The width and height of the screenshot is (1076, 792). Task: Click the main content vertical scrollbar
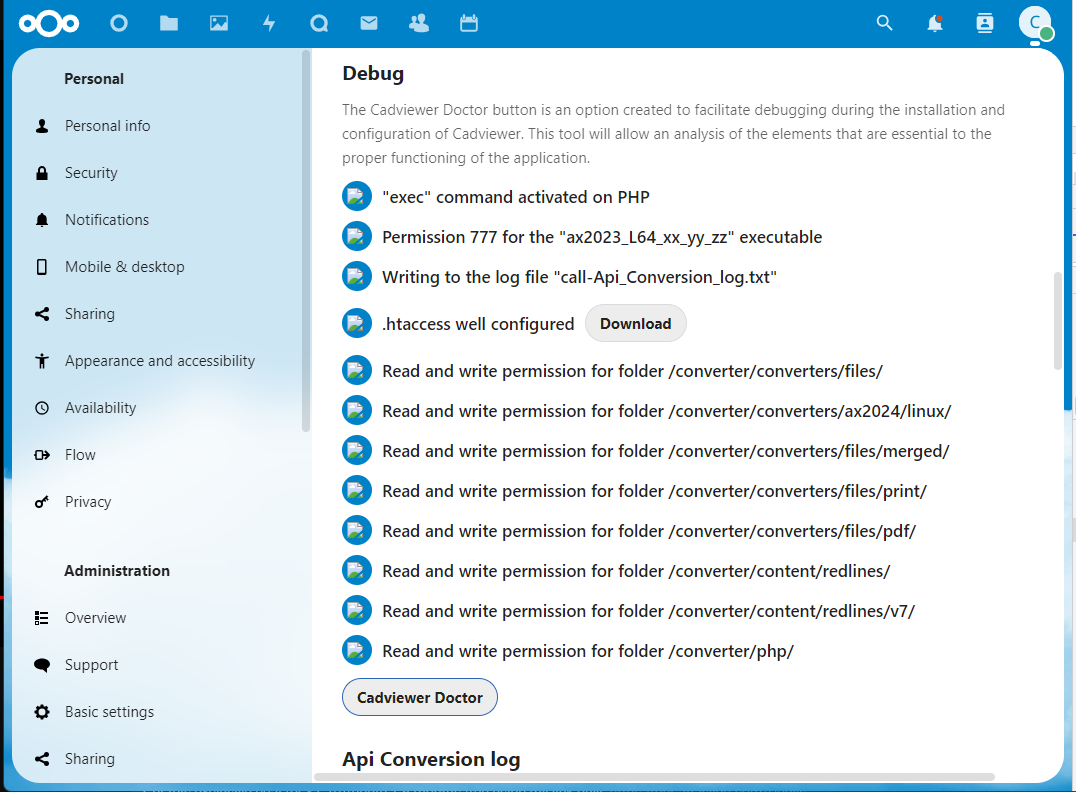[1058, 320]
